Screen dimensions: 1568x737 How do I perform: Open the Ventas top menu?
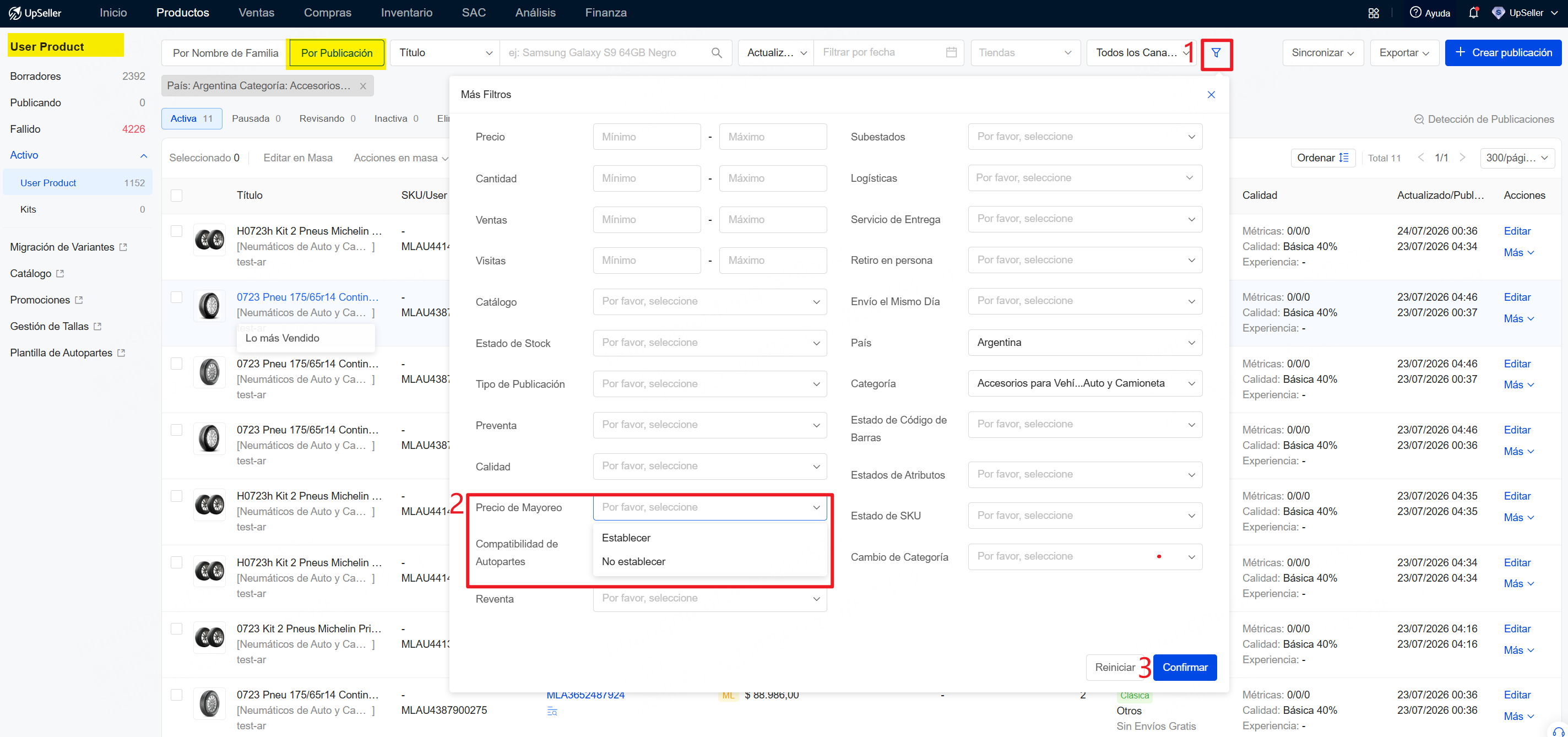(256, 13)
